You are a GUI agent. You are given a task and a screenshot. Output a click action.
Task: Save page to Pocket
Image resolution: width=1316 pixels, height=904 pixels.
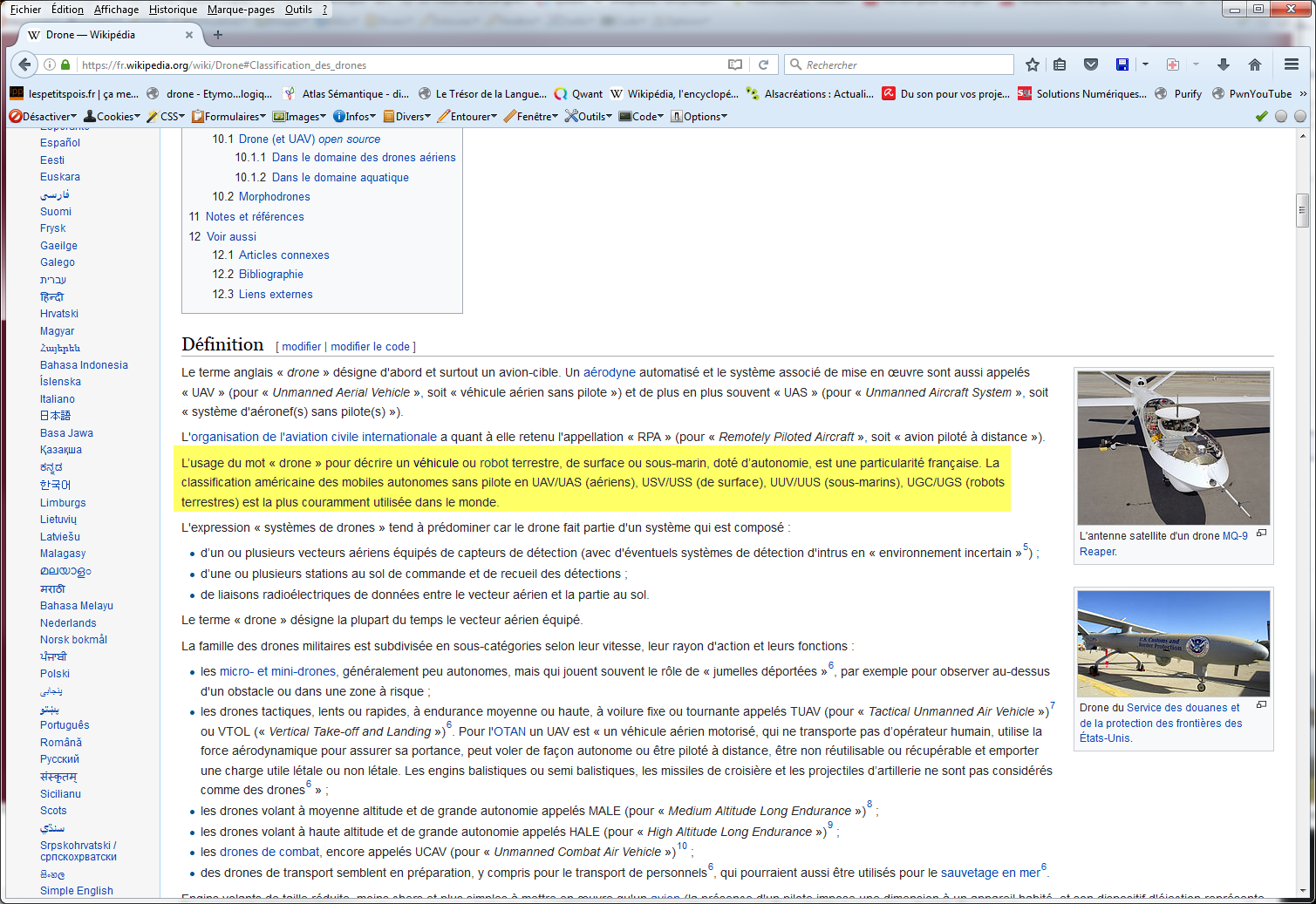coord(1091,65)
